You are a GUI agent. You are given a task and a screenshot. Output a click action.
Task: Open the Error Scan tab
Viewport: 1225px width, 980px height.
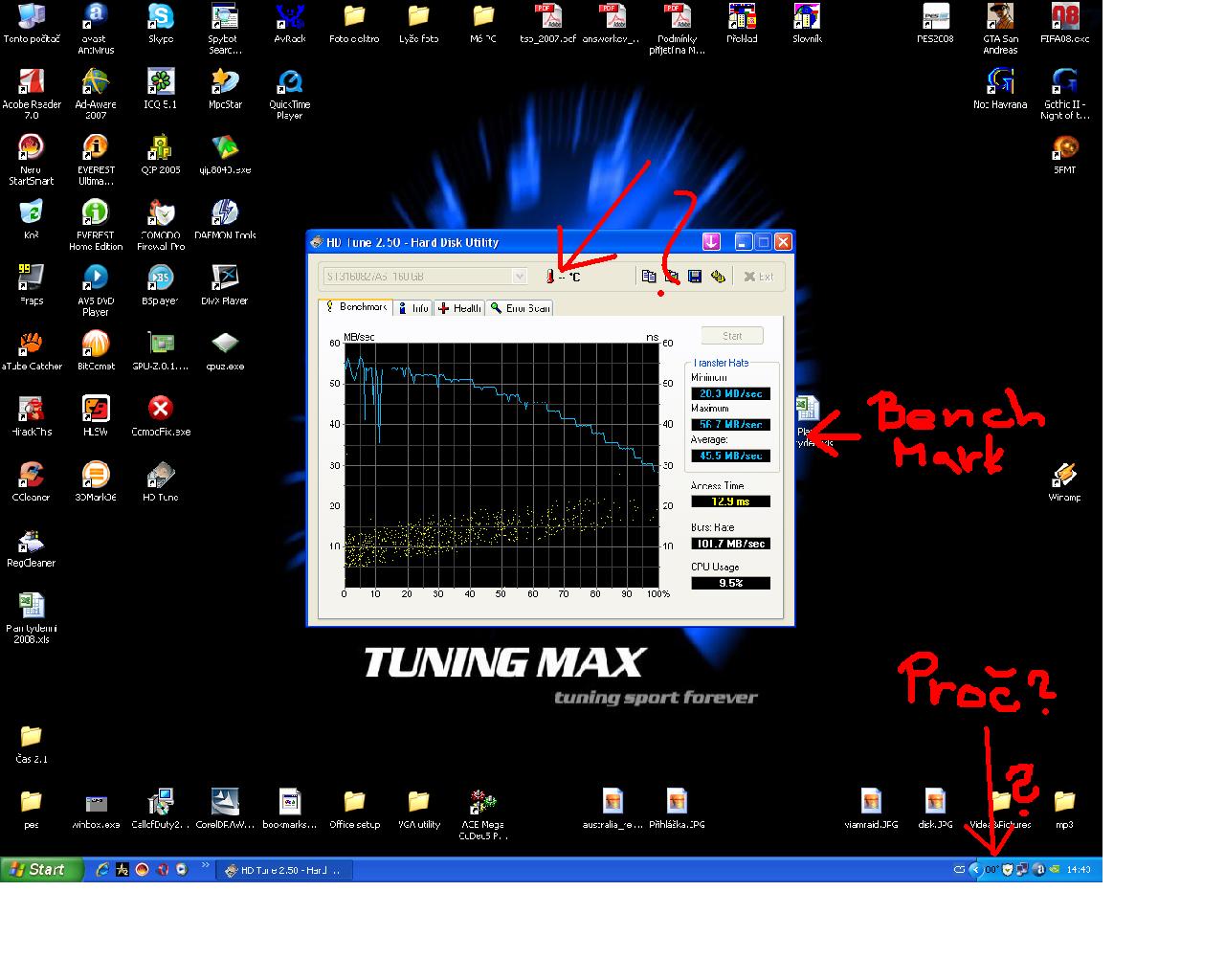click(520, 308)
